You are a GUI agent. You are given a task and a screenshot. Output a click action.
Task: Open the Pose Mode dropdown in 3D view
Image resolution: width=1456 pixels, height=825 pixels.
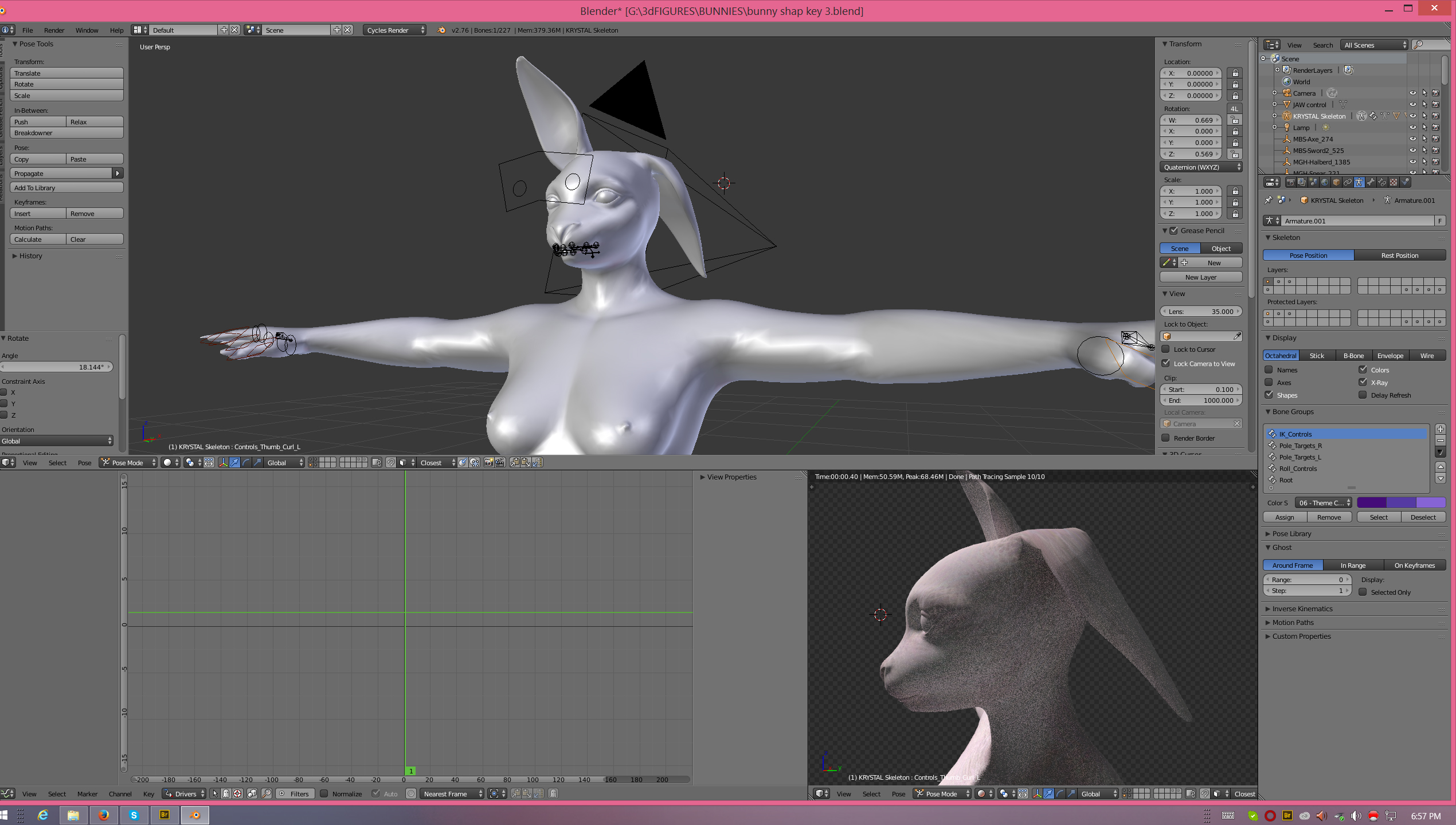point(128,462)
